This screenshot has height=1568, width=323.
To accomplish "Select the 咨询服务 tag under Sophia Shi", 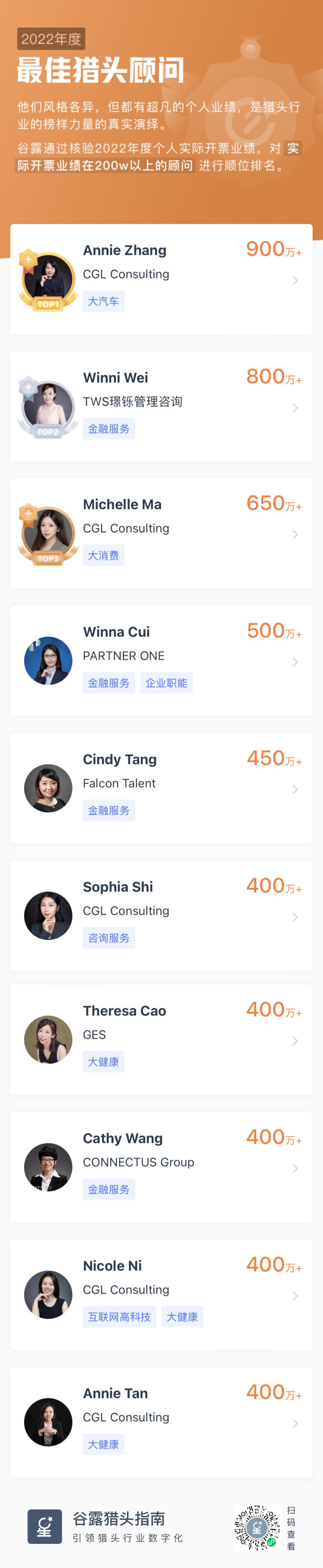I will coord(109,938).
